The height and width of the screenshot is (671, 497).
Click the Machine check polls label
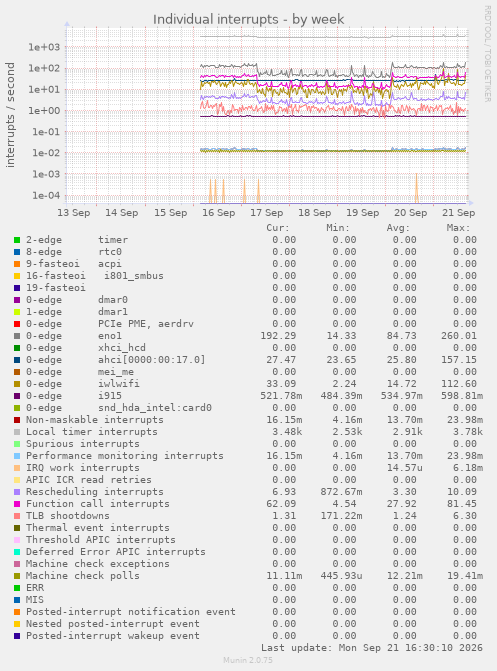coord(83,576)
